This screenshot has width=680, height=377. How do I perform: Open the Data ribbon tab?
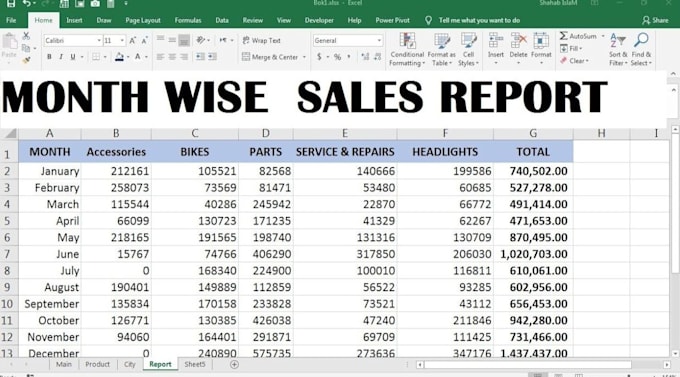coord(222,20)
